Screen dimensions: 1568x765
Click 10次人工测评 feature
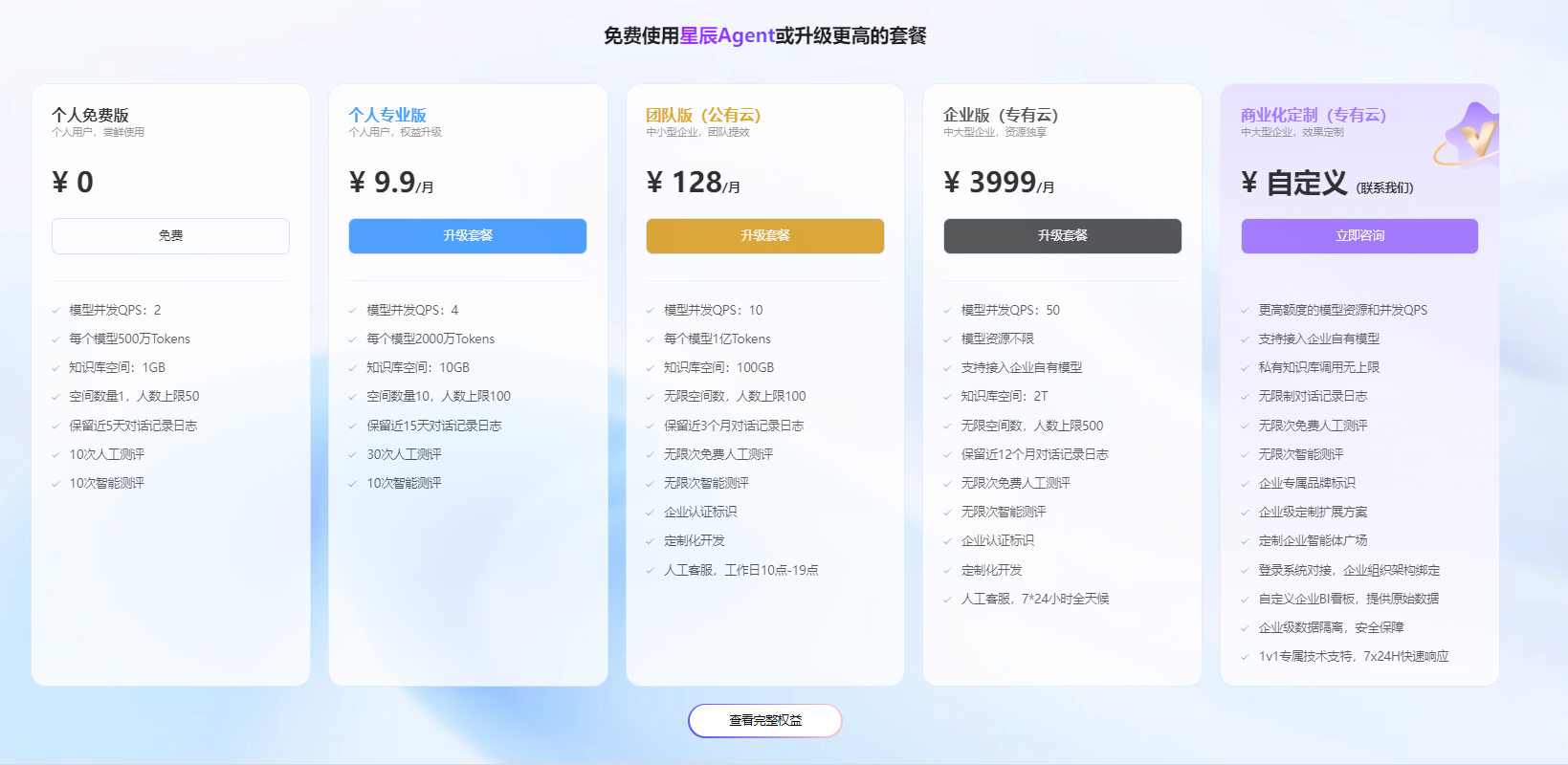coord(106,454)
